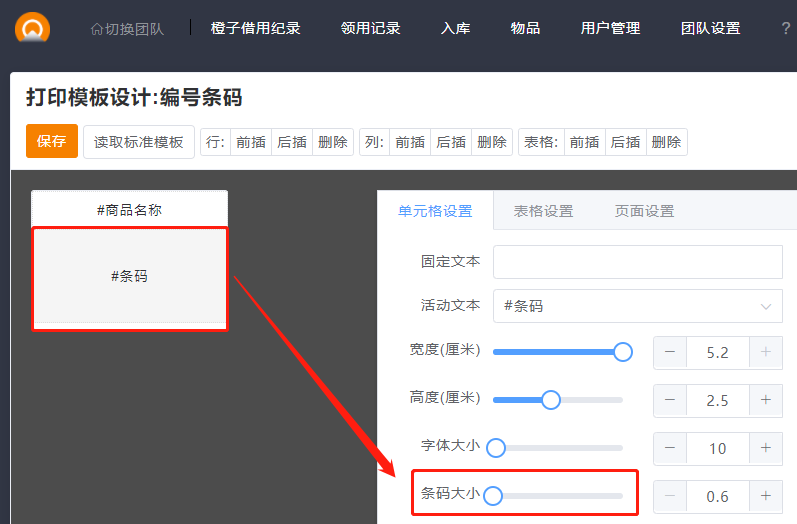Viewport: 797px width, 524px height.
Task: Decrease width with the minus stepper
Action: click(670, 352)
